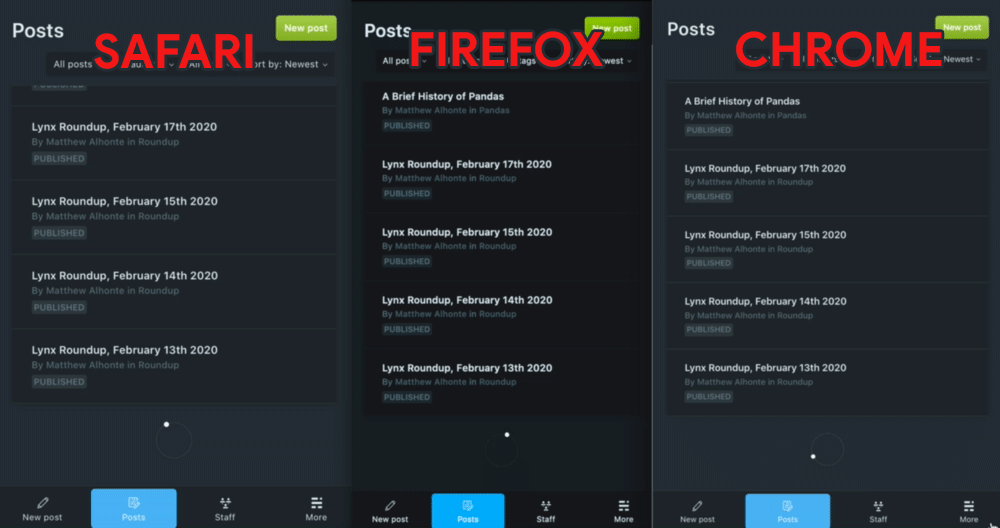Click the green New post button in Firefox panel
The height and width of the screenshot is (528, 1000).
tap(612, 28)
